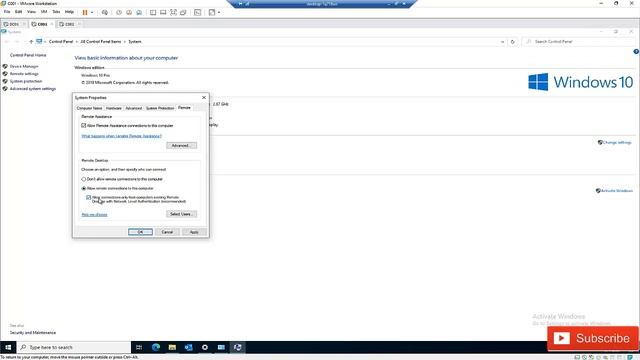640x360 pixels.
Task: Click the Send Ctrl+Alt+Del toolbar icon
Action: click(x=105, y=12)
